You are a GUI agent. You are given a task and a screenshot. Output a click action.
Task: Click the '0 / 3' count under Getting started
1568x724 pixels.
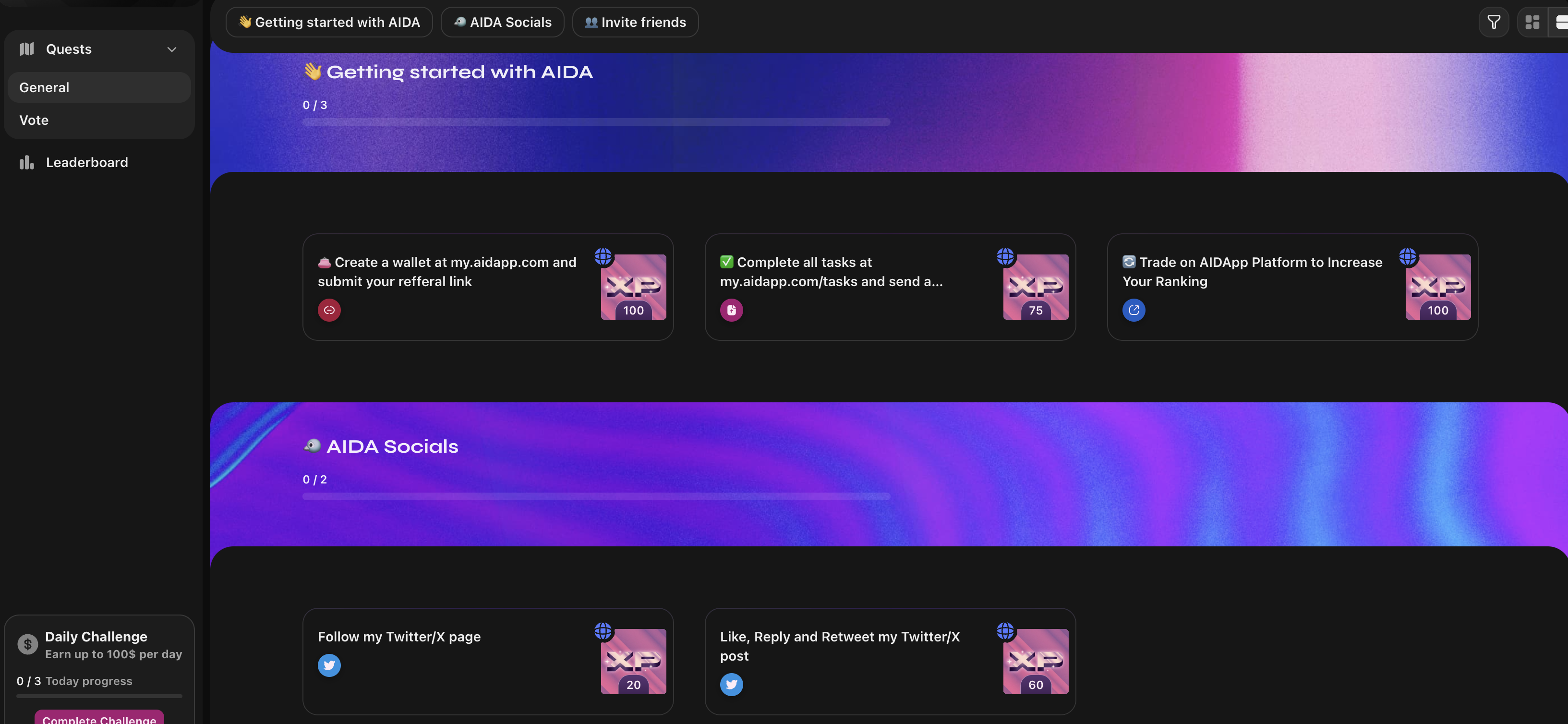click(314, 105)
